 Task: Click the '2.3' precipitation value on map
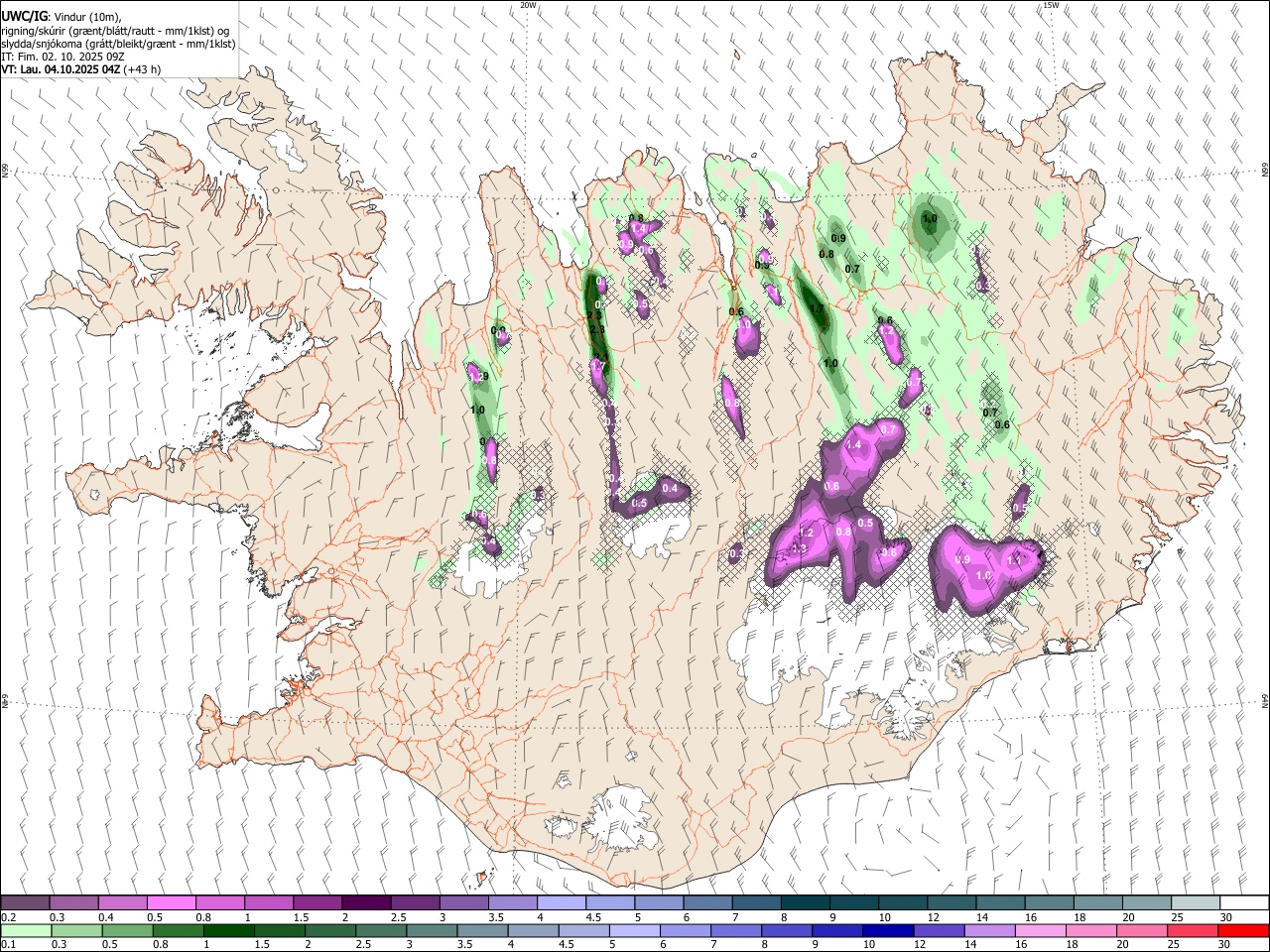click(x=596, y=329)
